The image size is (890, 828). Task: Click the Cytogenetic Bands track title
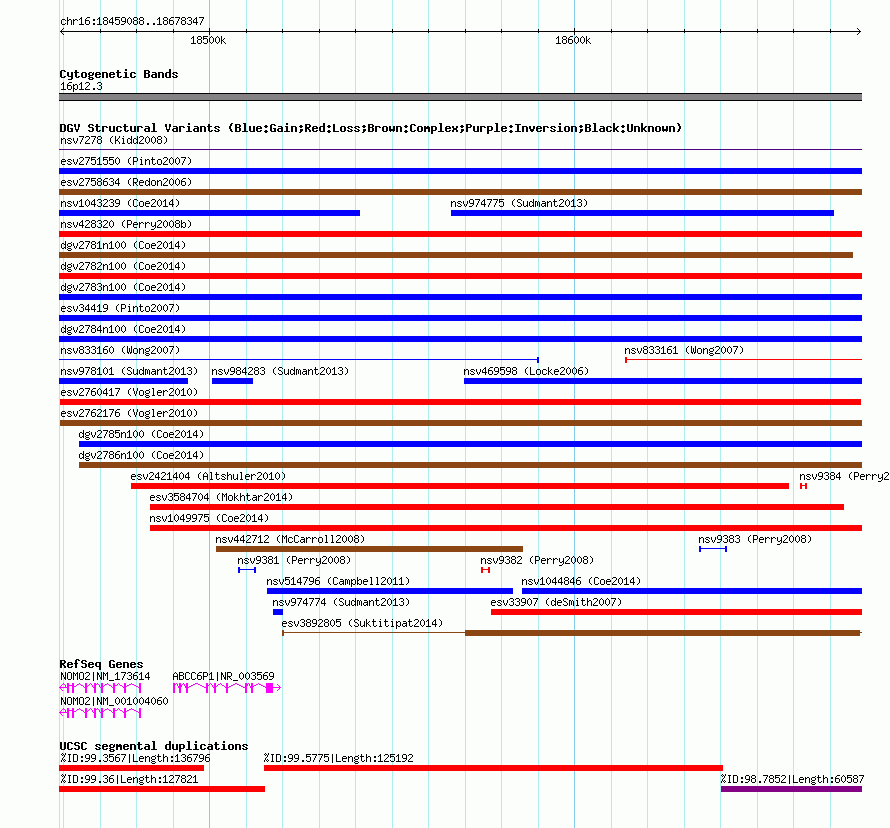point(119,74)
